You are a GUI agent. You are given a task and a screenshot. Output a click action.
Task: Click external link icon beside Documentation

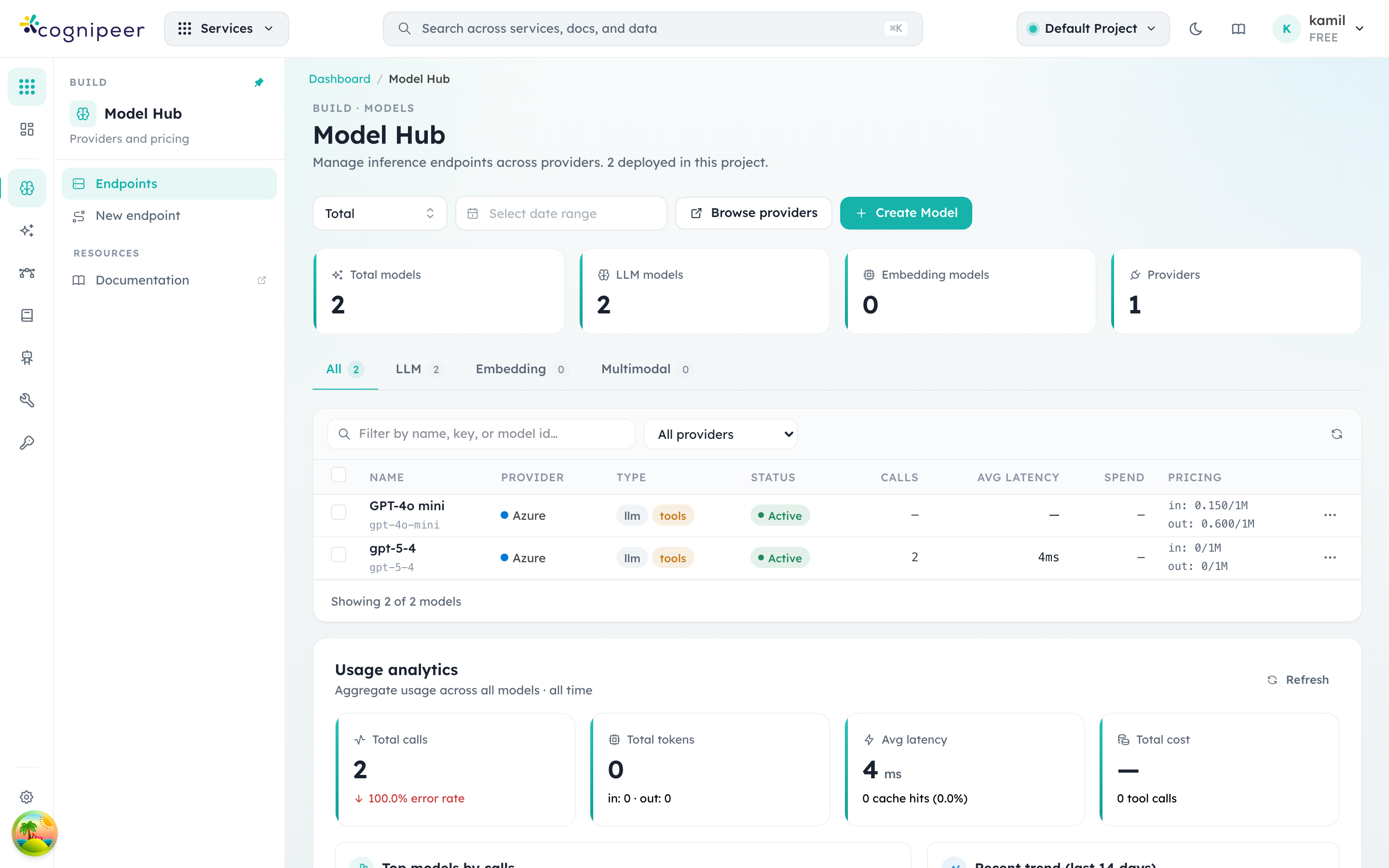262,280
